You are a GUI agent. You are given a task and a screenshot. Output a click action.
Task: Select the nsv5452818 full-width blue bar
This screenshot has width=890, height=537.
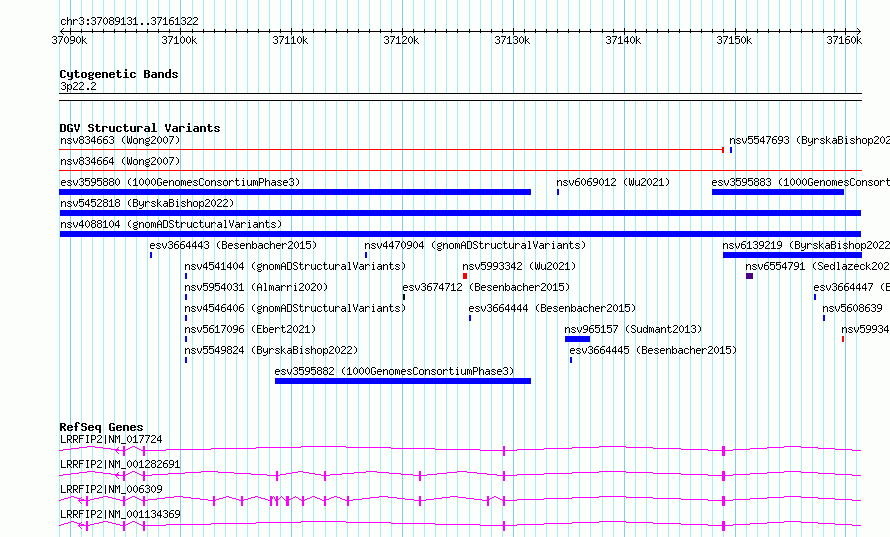(460, 213)
